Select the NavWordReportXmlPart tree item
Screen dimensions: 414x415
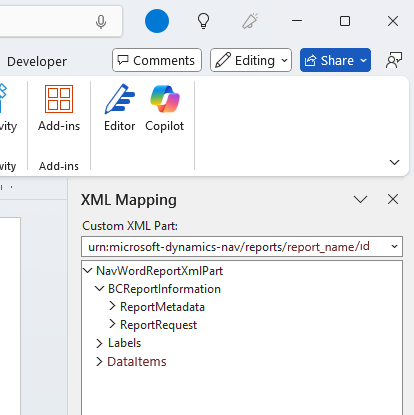pyautogui.click(x=160, y=271)
